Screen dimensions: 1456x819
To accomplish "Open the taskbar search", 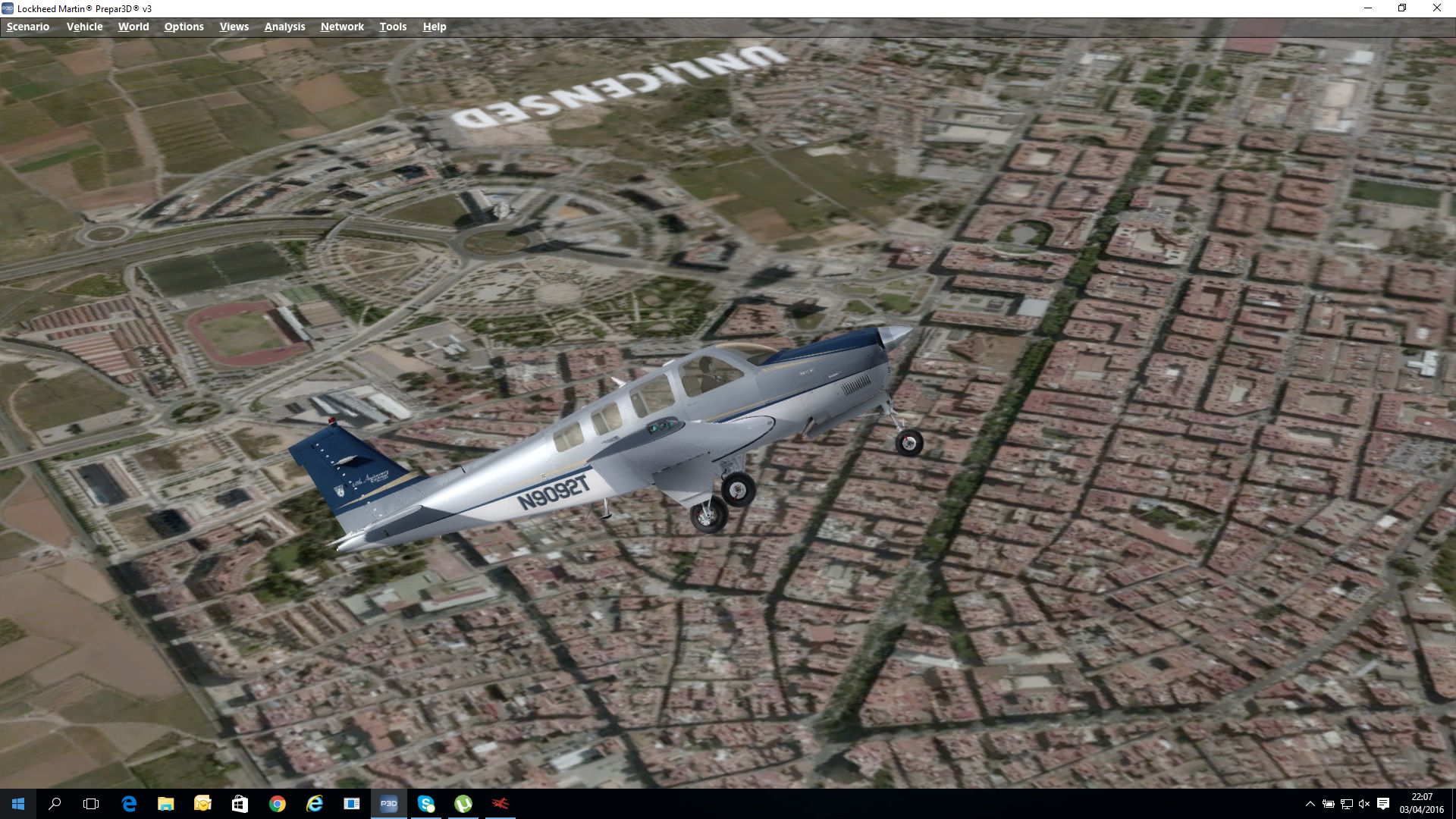I will (55, 804).
